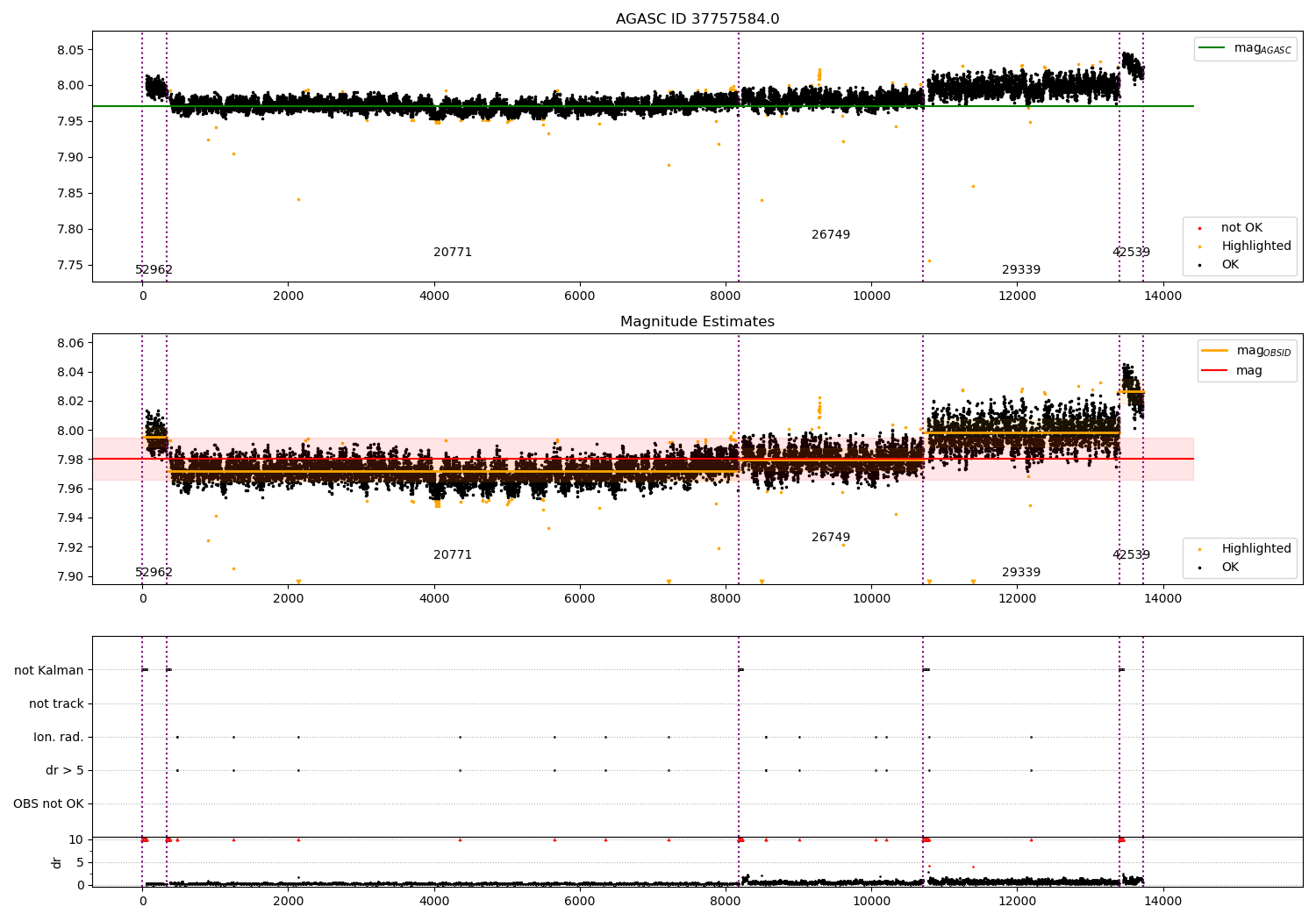Click obsid label 42539 in the top plot
The width and height of the screenshot is (1316, 921).
[x=1132, y=253]
